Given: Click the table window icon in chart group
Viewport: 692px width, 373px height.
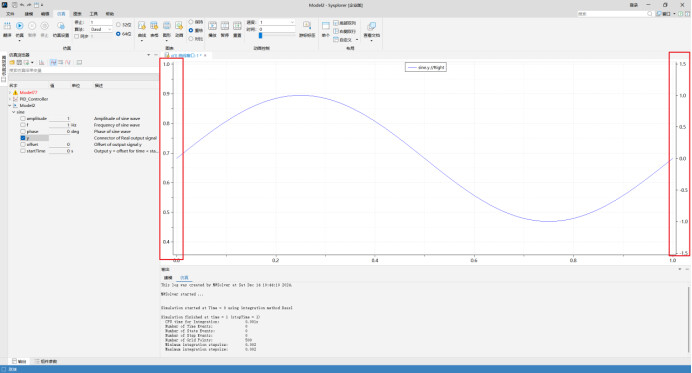Looking at the screenshot, I should tap(154, 26).
